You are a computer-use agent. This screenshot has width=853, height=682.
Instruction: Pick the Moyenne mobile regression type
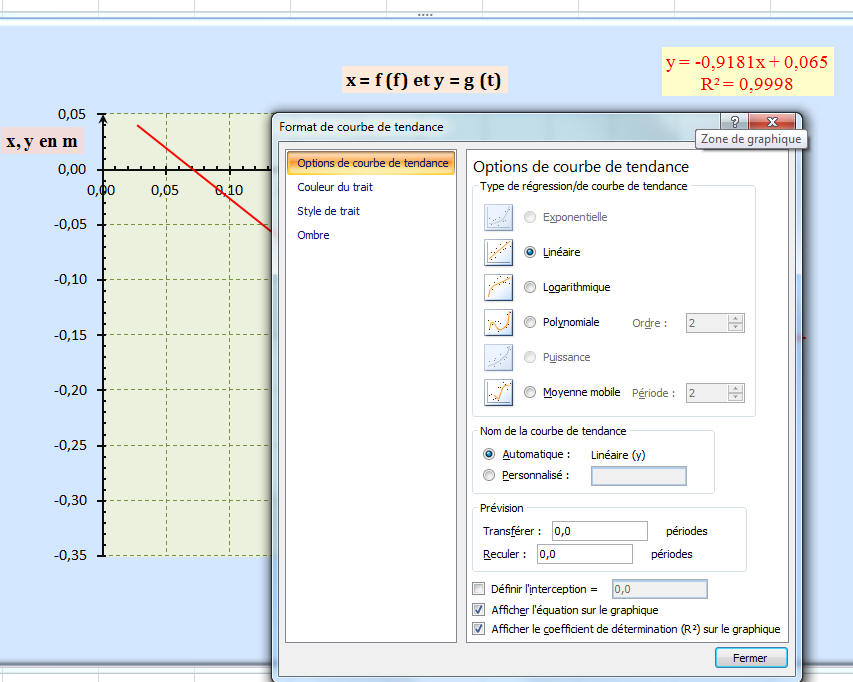(530, 392)
